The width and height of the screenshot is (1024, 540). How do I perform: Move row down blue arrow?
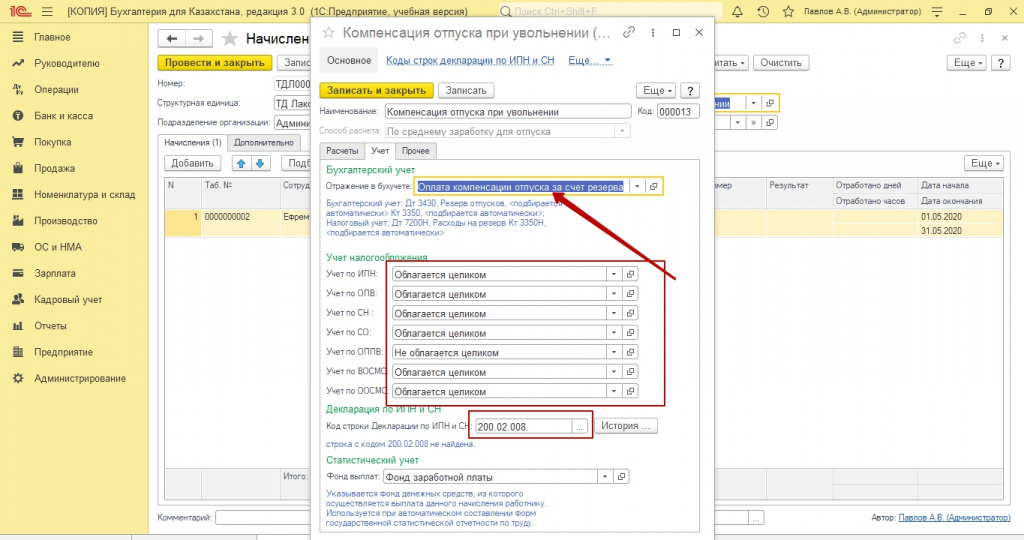click(260, 163)
